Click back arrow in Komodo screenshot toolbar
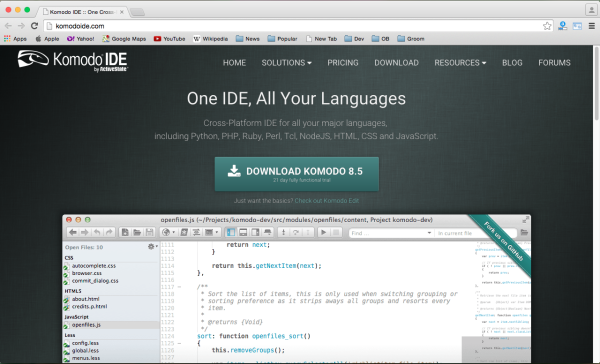Viewport: 600px width, 364px height. [x=73, y=232]
